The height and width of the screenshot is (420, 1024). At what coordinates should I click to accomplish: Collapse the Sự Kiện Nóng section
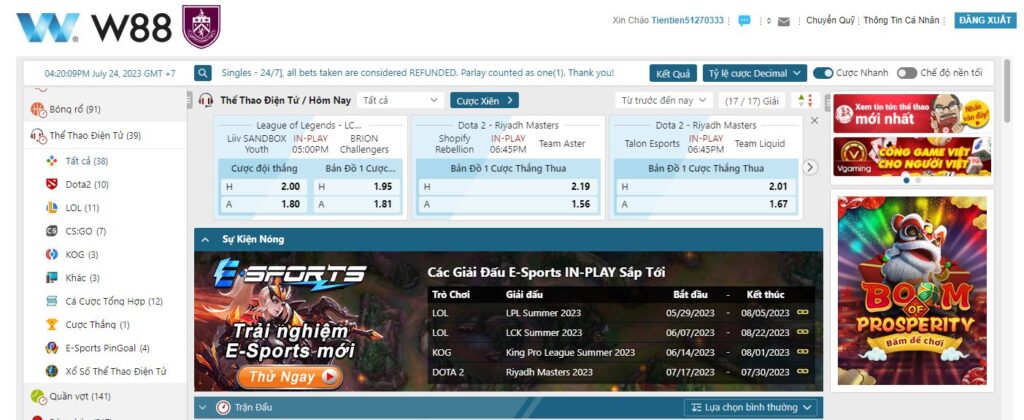click(x=205, y=240)
